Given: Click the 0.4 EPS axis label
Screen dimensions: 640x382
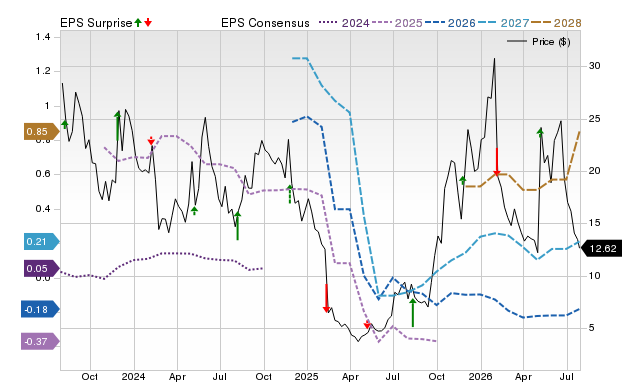Looking at the screenshot, I should (43, 209).
